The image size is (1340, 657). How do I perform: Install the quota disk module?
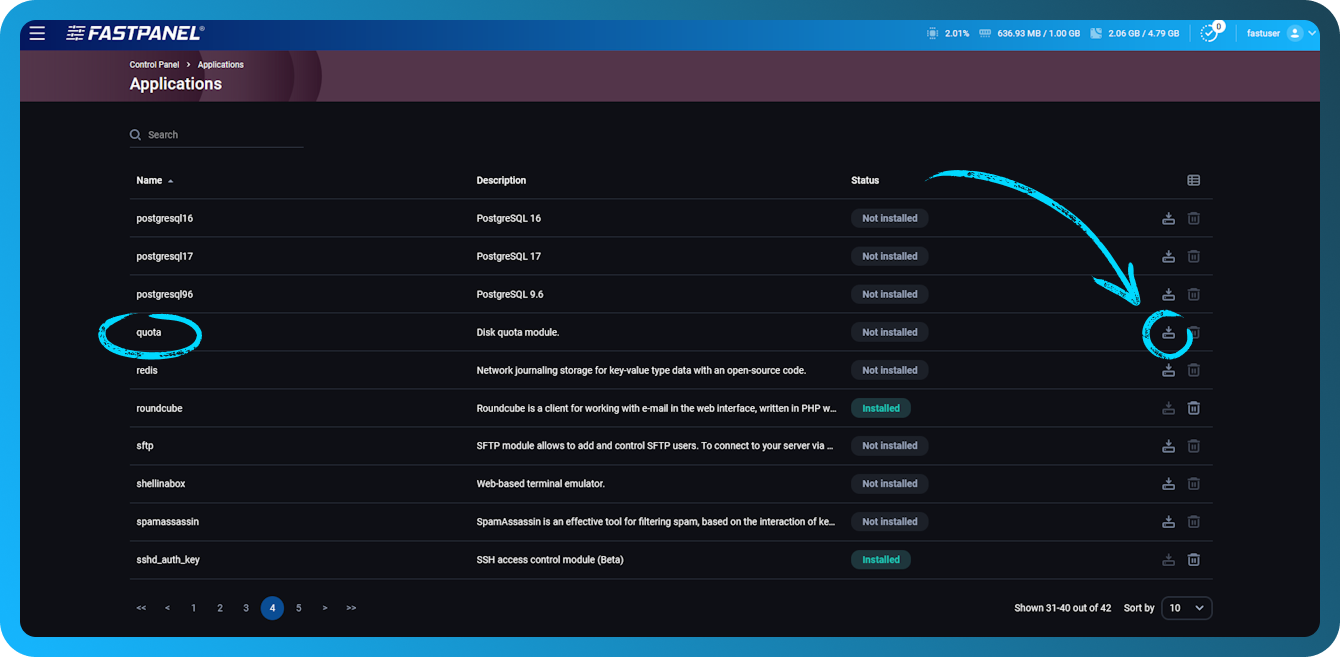(1168, 332)
